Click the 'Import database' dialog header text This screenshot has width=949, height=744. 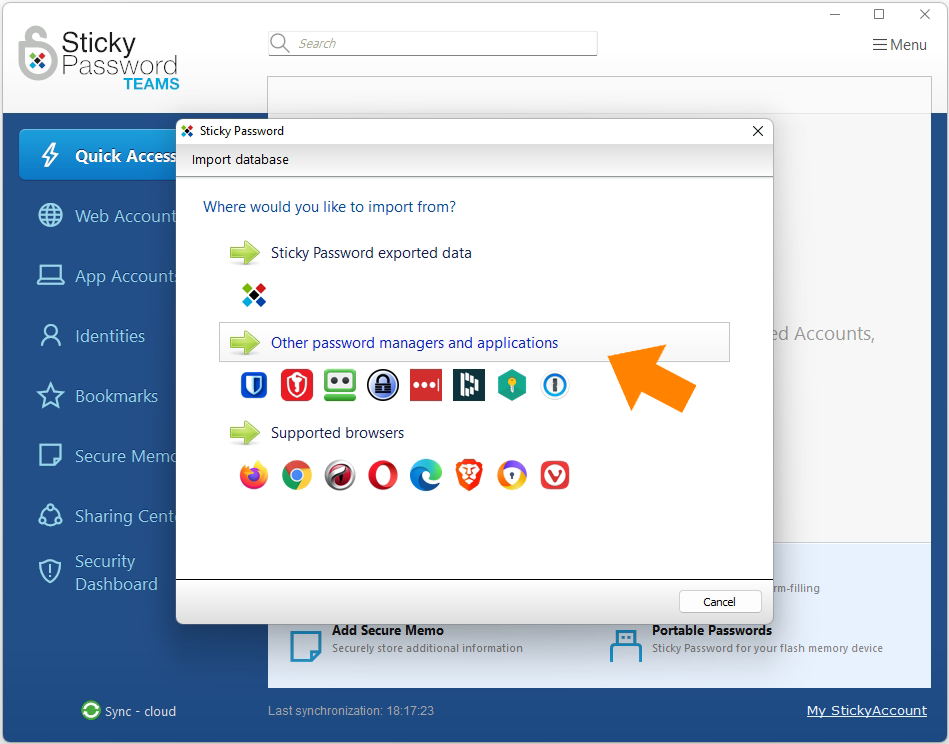240,160
